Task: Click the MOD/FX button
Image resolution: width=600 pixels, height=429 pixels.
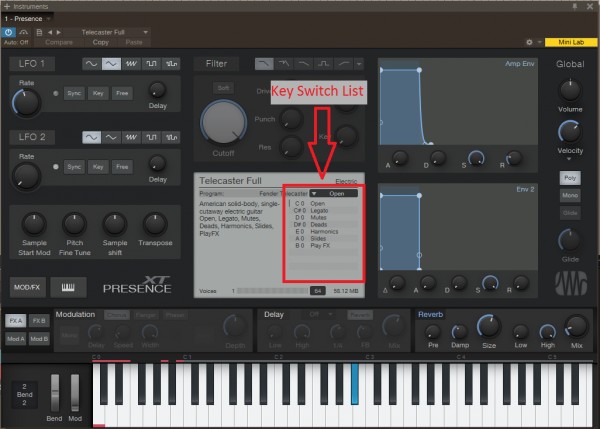Action: tap(29, 287)
